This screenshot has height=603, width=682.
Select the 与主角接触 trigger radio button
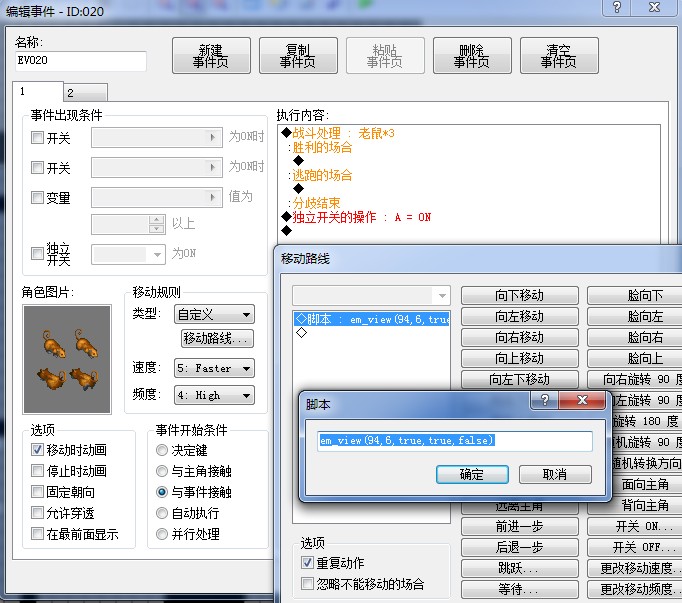point(162,471)
